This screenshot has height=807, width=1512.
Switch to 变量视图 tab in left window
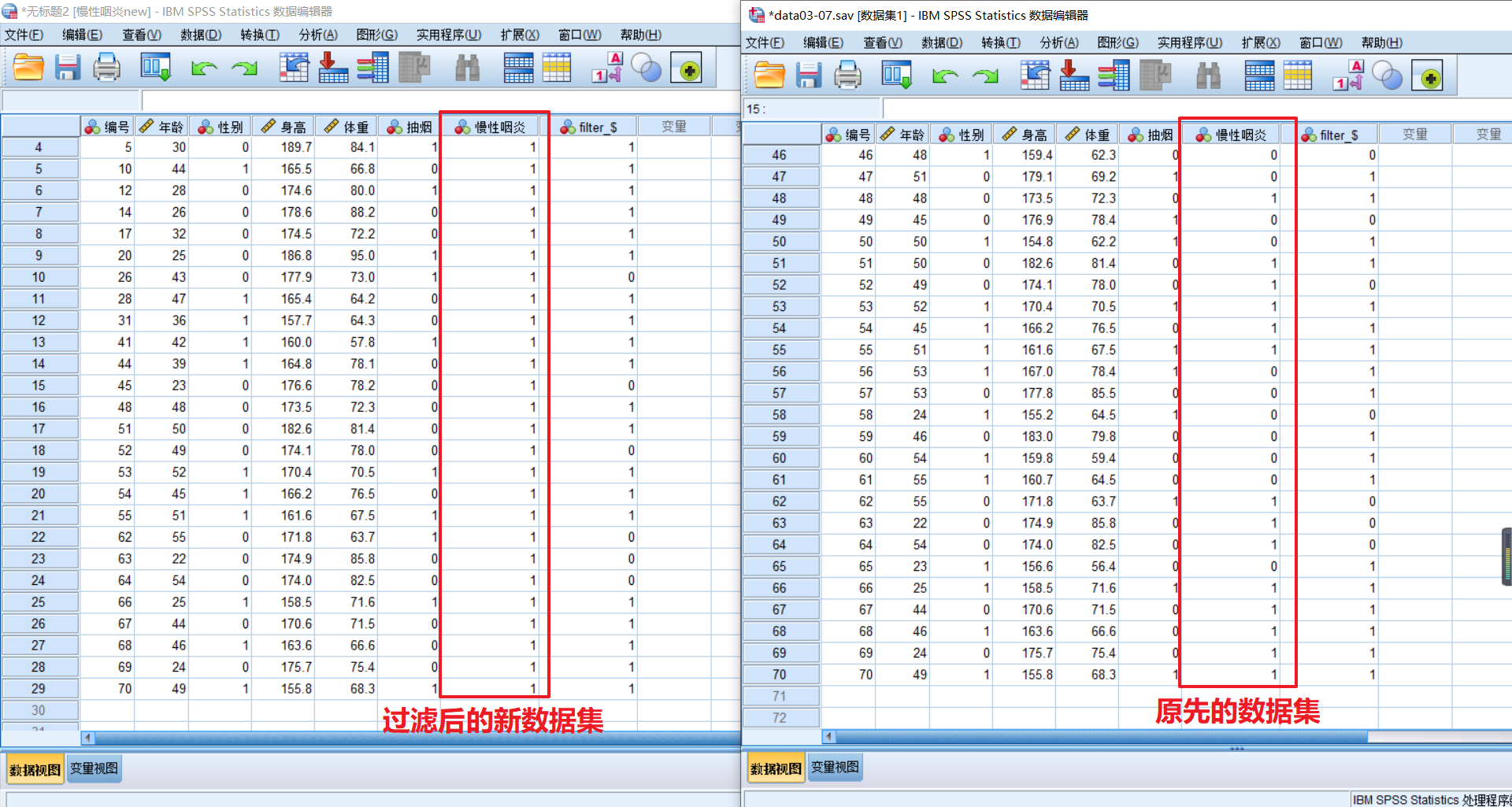coord(94,768)
